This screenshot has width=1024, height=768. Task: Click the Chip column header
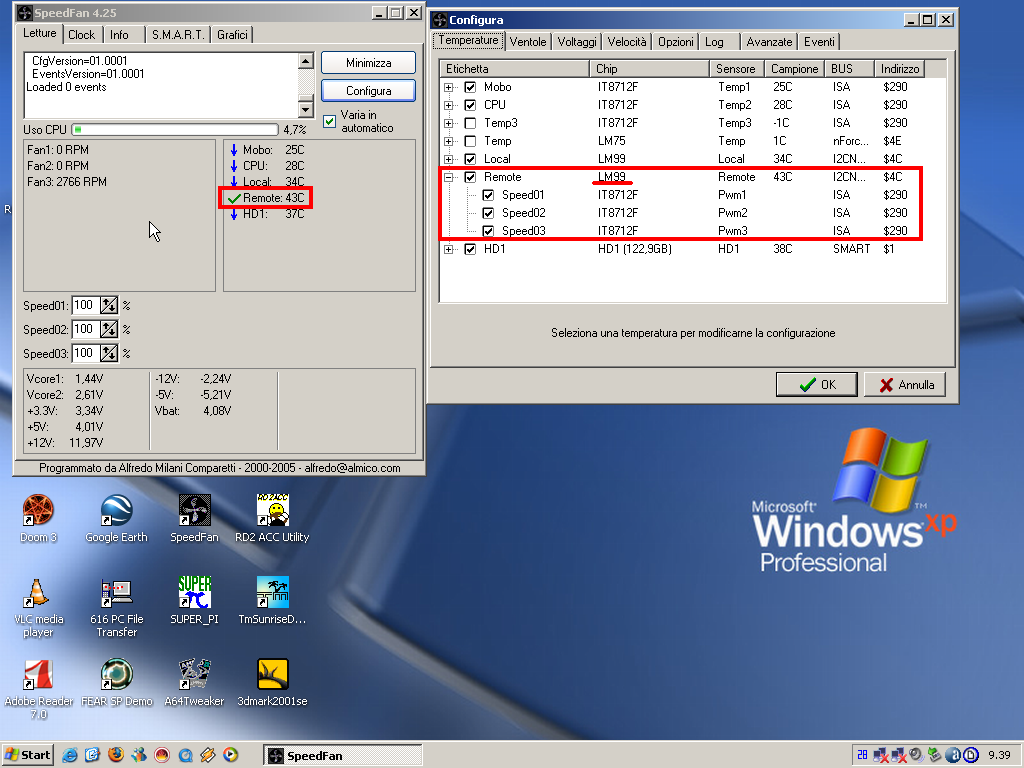[649, 69]
